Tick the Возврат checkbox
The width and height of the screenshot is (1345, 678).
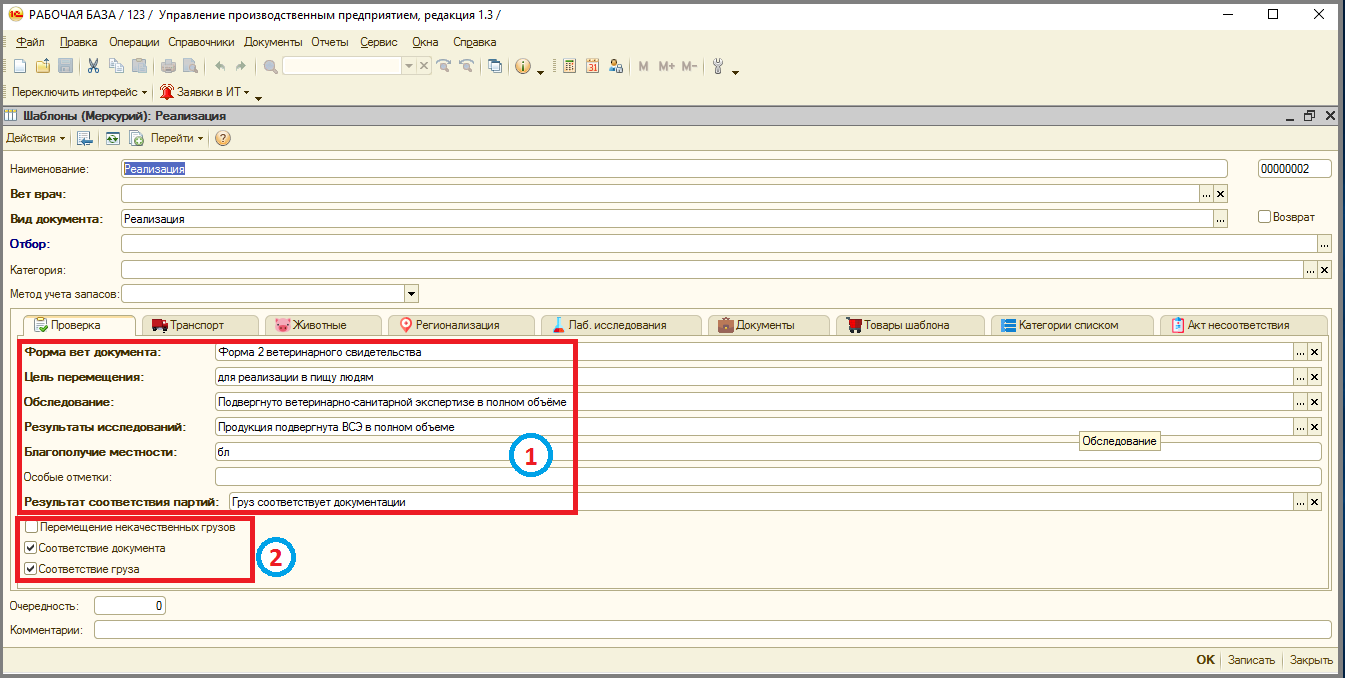[1264, 217]
